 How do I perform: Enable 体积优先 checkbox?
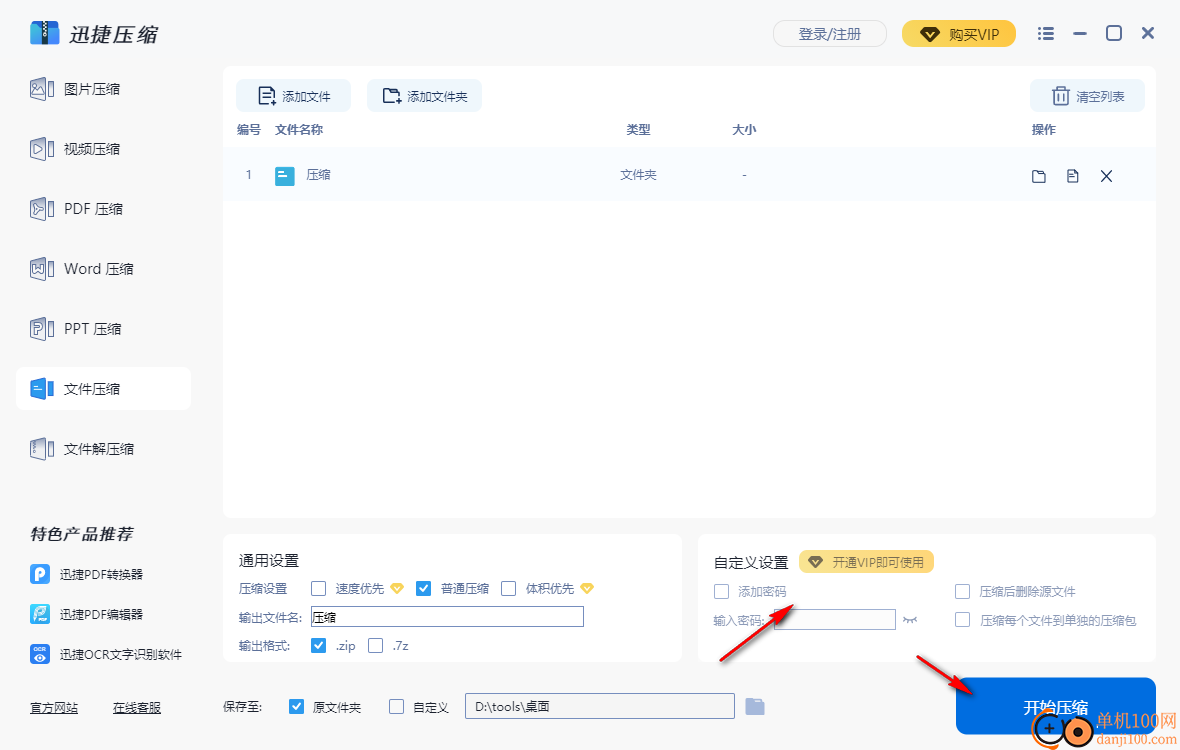(x=509, y=588)
